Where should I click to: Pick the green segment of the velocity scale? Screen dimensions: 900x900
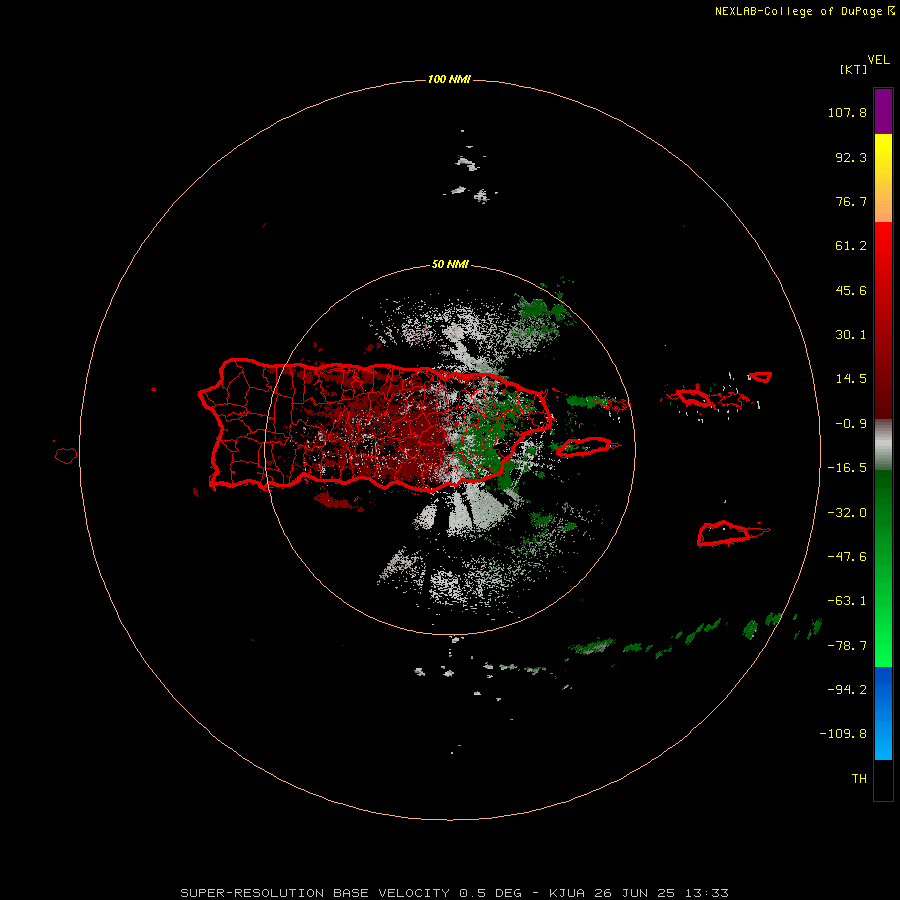coord(883,568)
